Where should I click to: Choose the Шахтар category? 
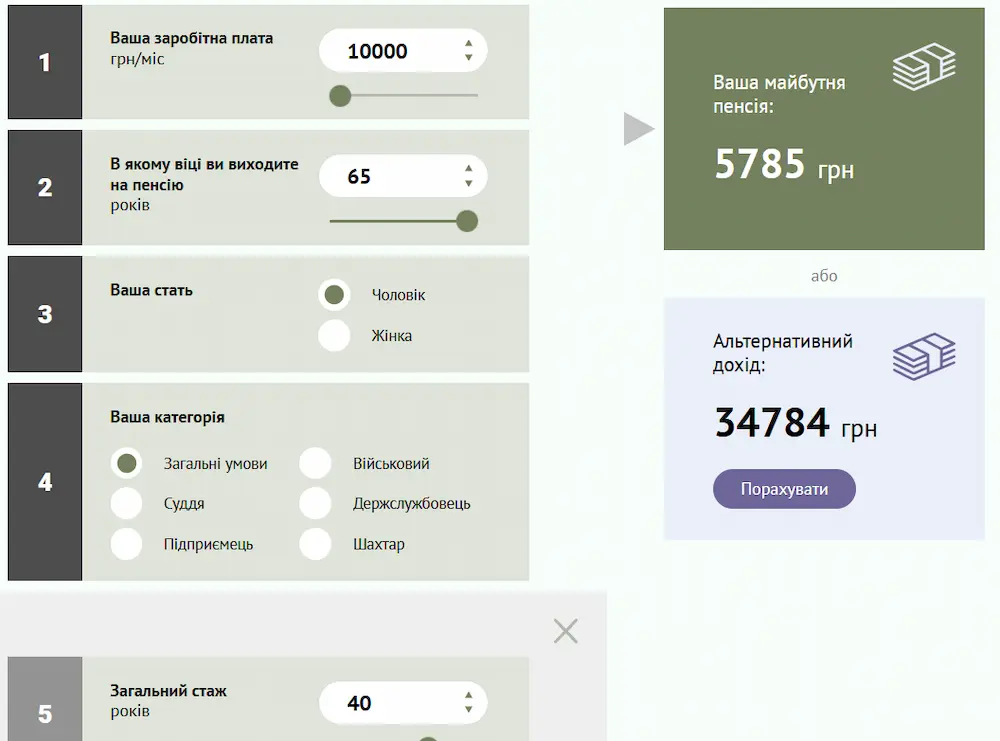pyautogui.click(x=315, y=544)
